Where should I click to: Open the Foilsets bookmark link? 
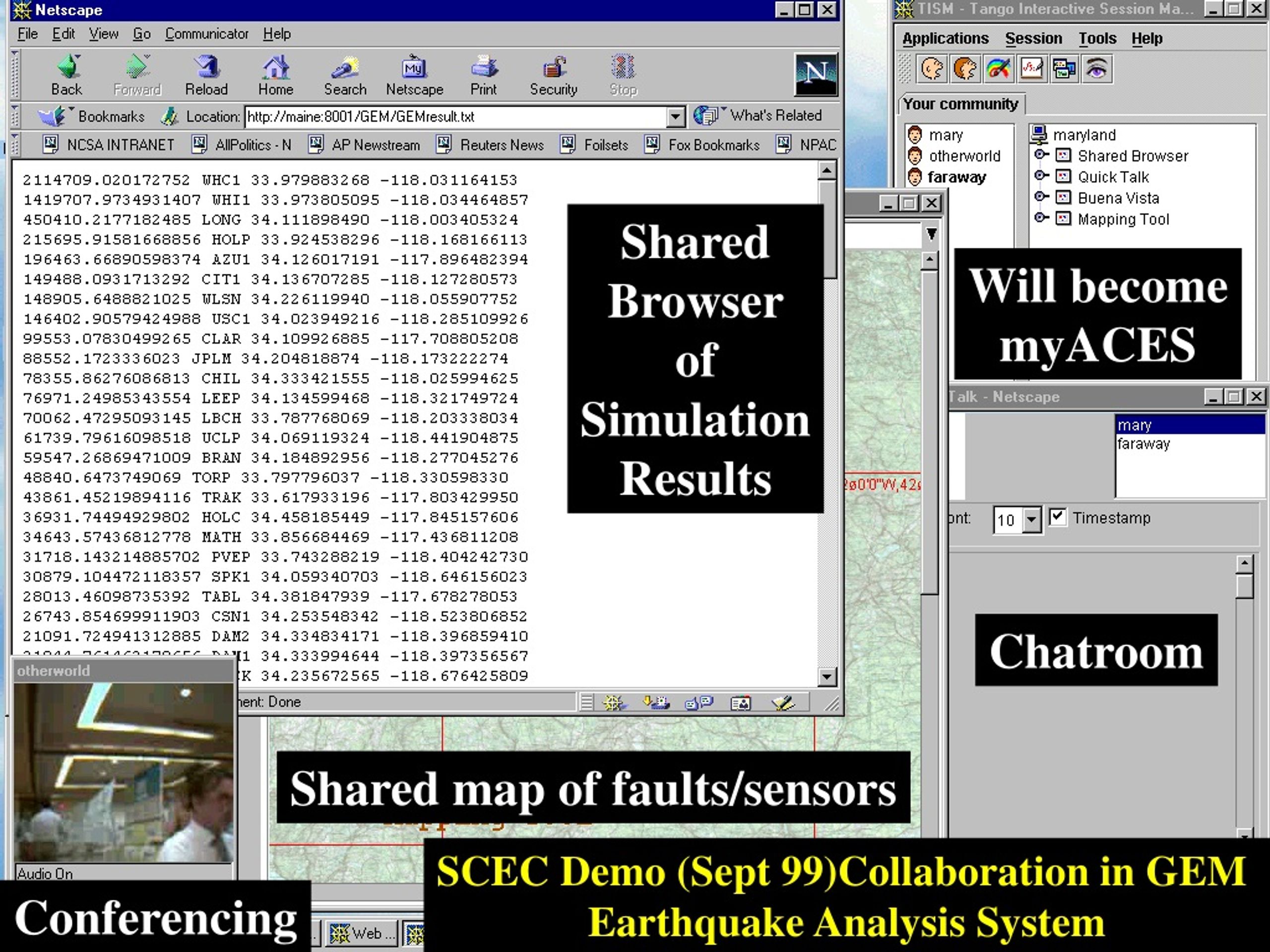click(594, 145)
